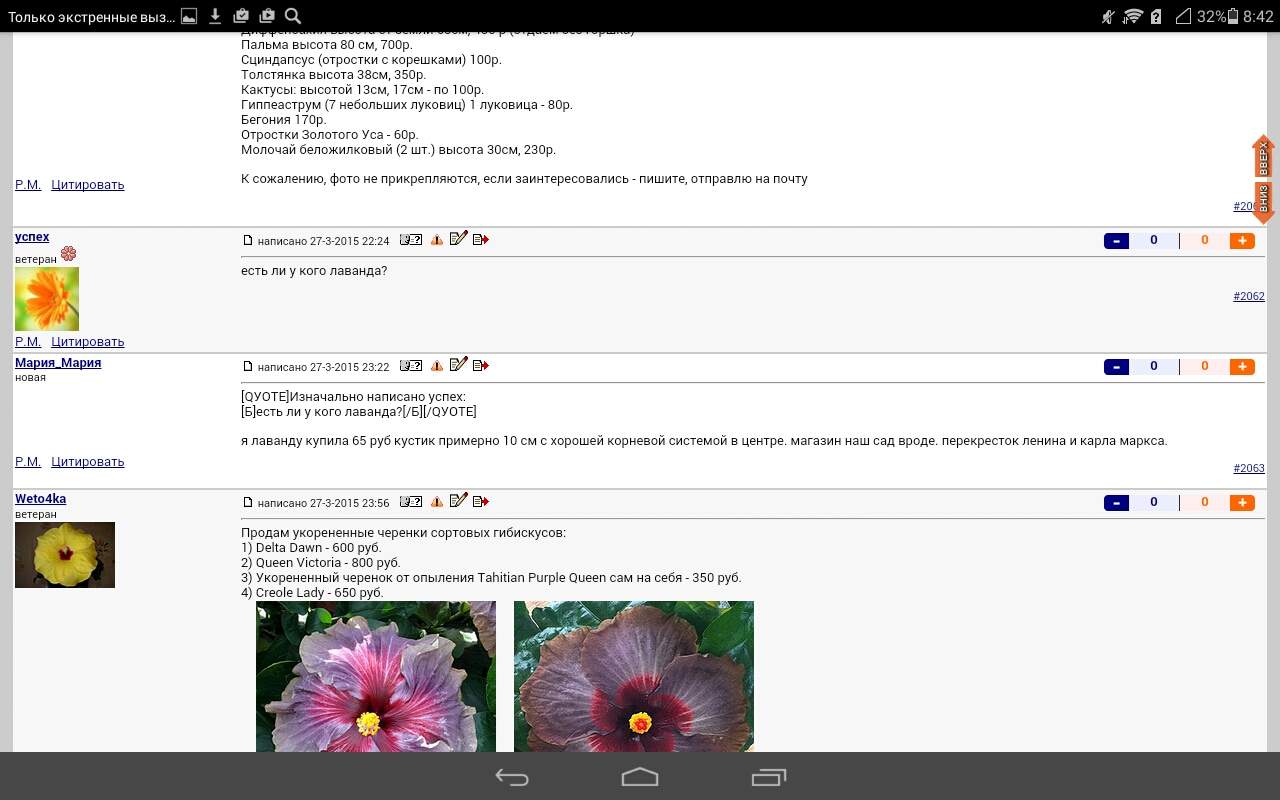The image size is (1280, 800).
Task: Upvote успех's post with plus button
Action: 1242,241
